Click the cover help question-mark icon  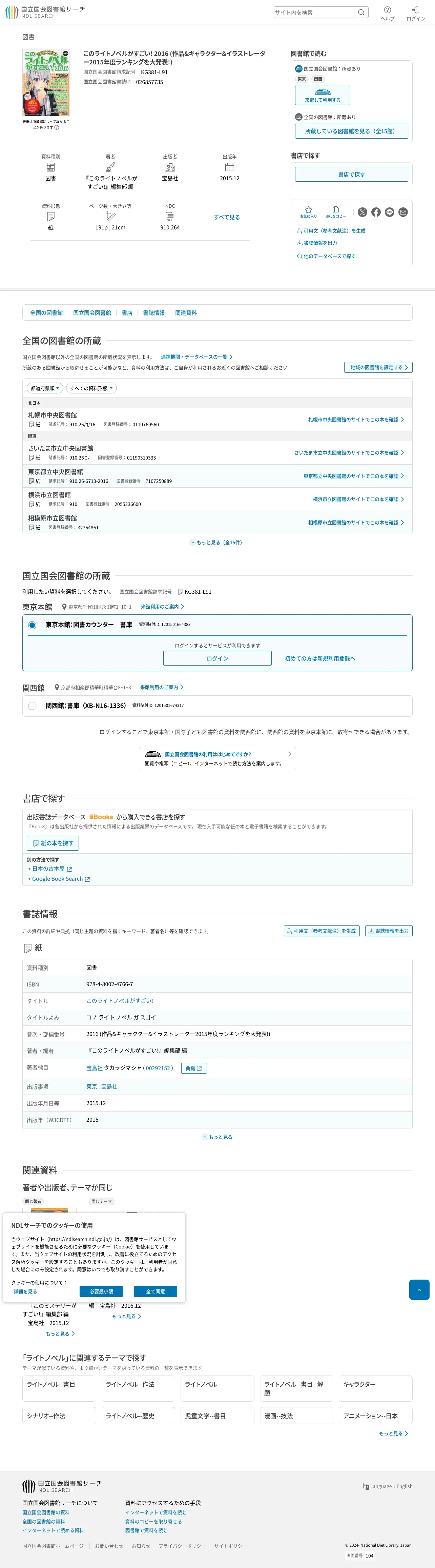tap(57, 128)
